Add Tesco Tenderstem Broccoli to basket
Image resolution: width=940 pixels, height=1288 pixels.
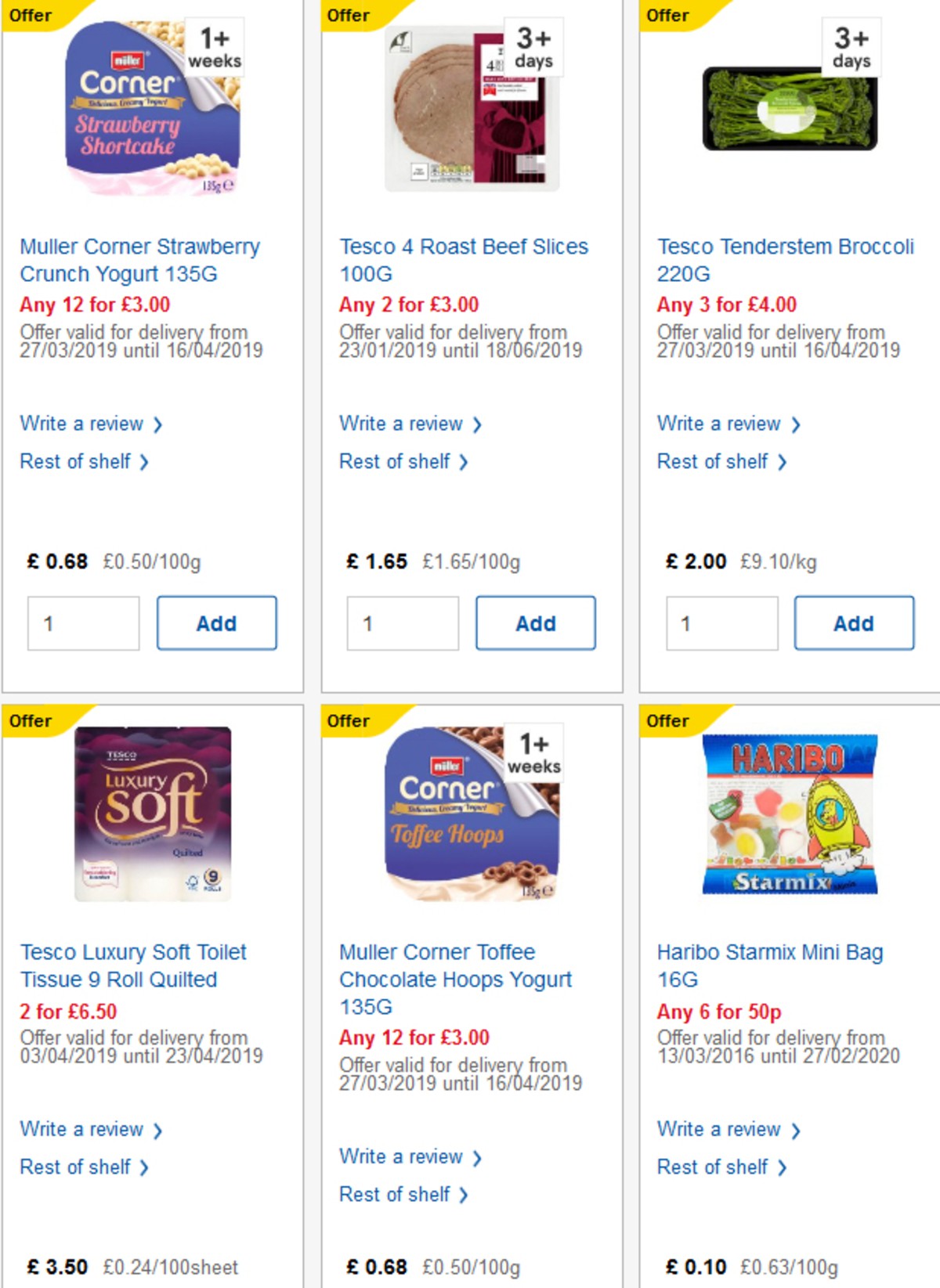click(854, 622)
